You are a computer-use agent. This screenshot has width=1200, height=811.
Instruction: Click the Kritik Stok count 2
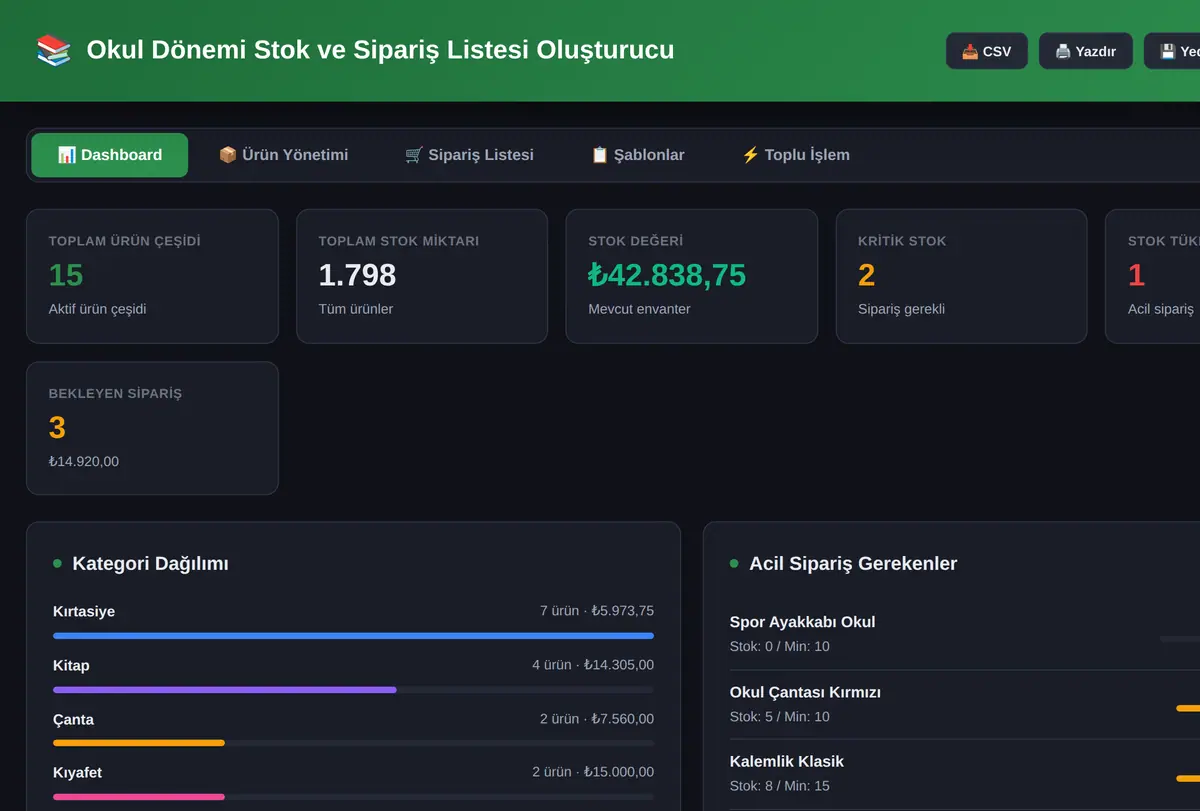tap(866, 275)
